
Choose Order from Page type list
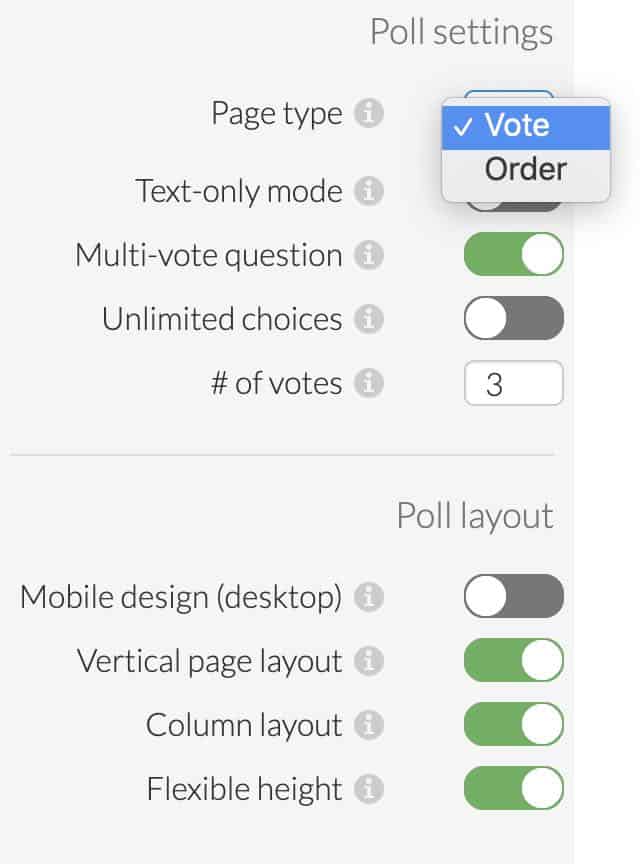point(526,169)
